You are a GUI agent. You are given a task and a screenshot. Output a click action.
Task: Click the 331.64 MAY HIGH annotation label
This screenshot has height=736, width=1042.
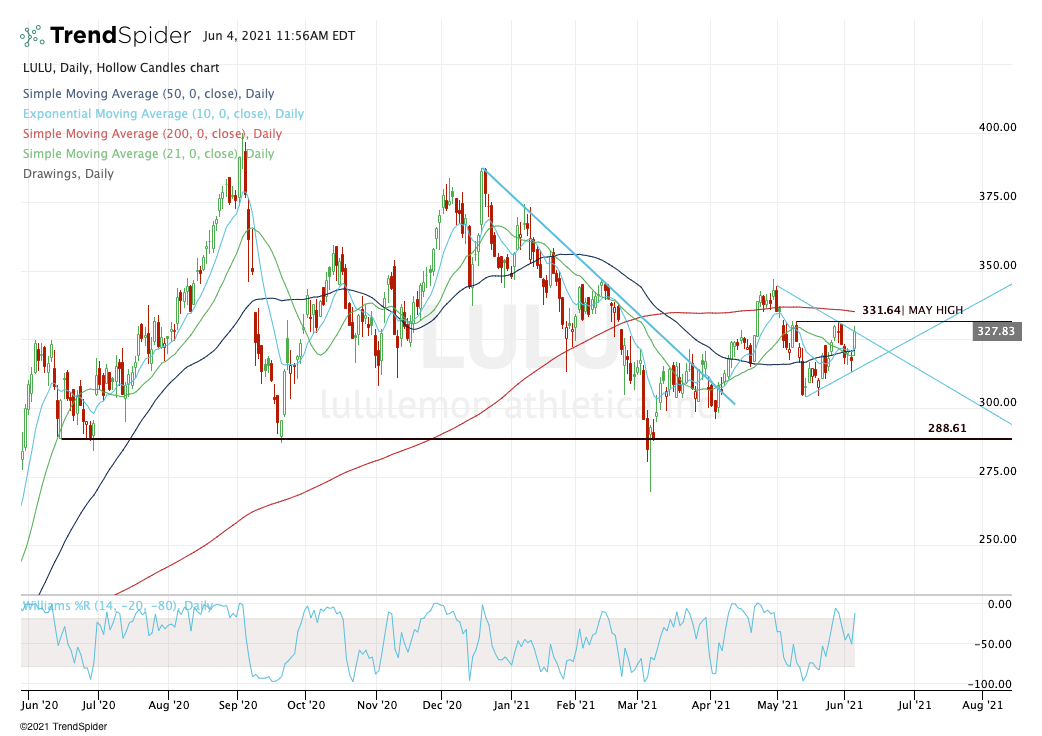912,310
